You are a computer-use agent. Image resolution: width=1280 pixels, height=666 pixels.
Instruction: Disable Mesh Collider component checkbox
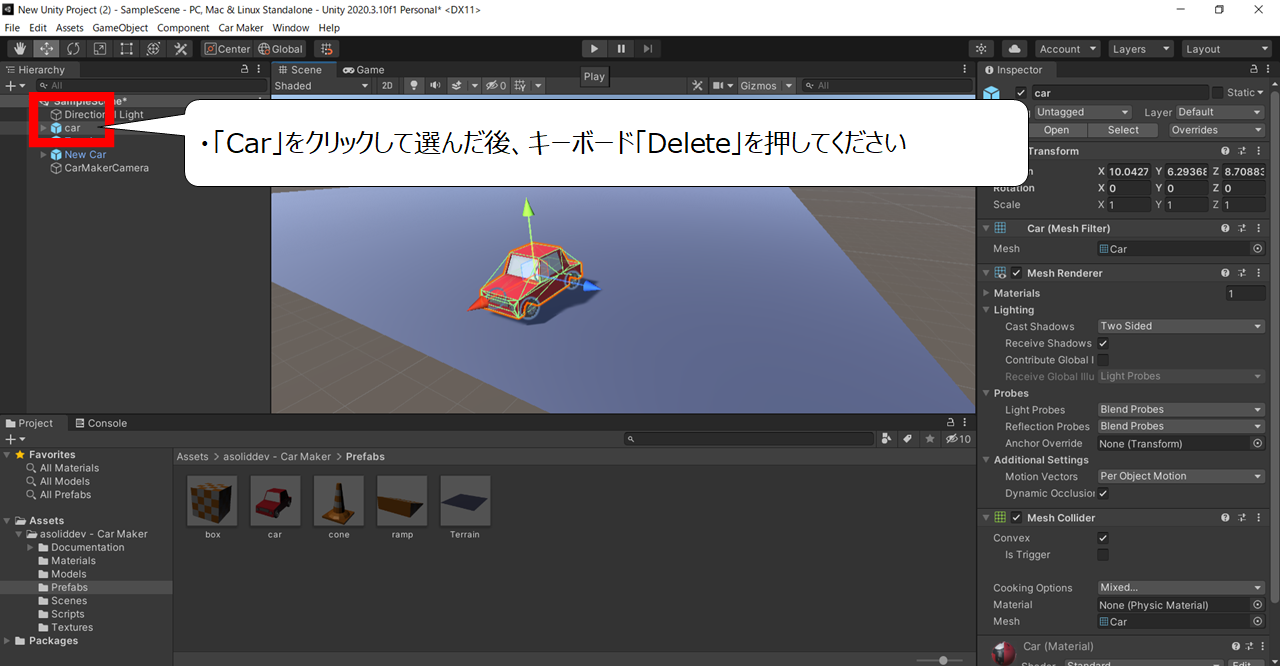tap(1017, 518)
